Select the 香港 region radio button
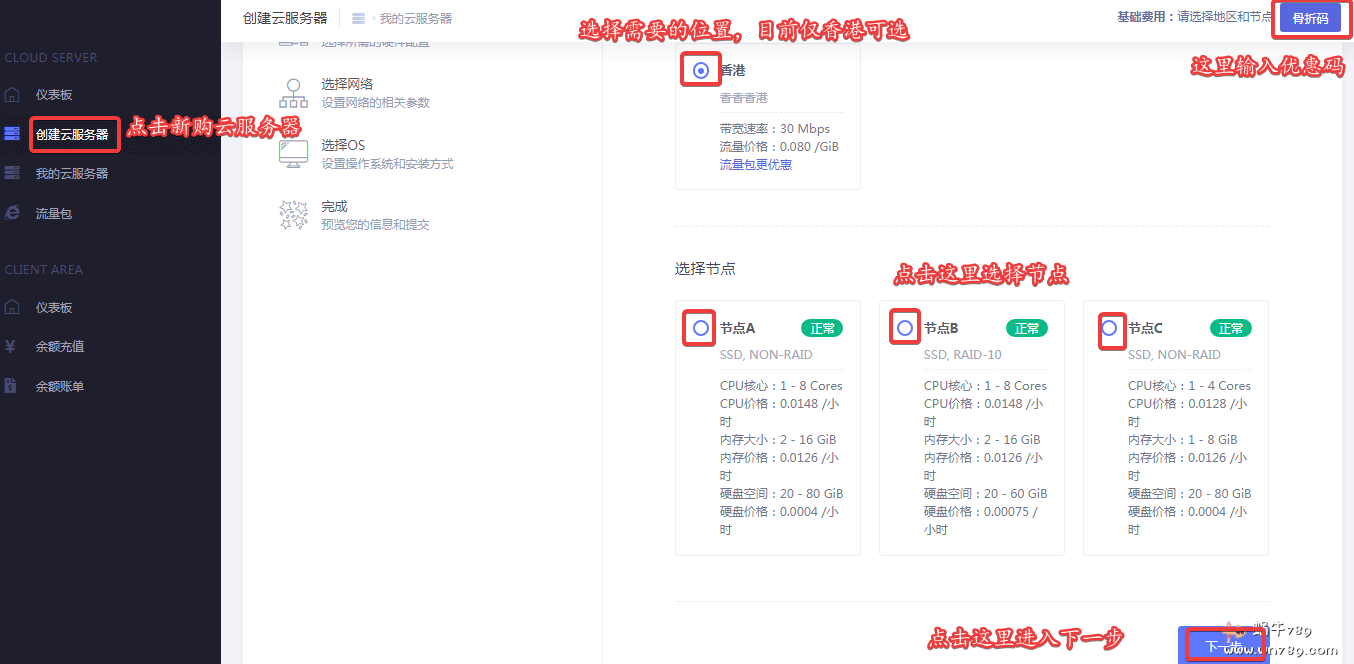This screenshot has height=664, width=1354. 701,71
